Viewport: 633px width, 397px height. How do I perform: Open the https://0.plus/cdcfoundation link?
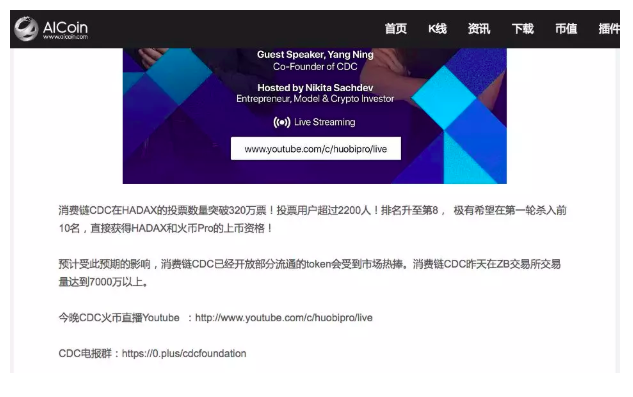click(x=184, y=353)
